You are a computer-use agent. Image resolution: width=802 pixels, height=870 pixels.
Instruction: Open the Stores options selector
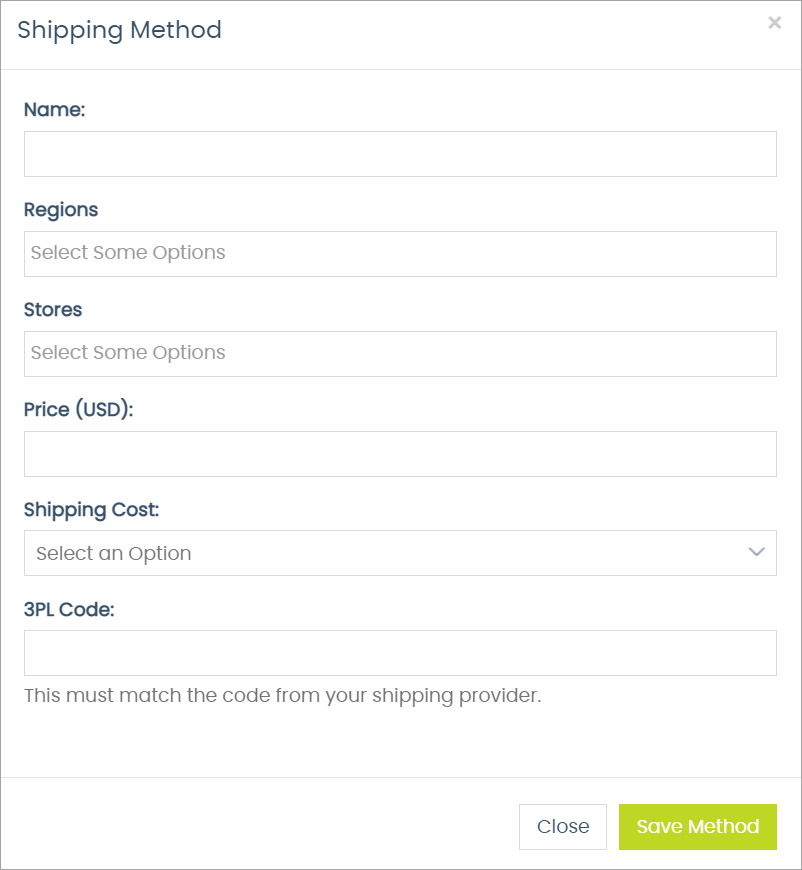[x=400, y=353]
